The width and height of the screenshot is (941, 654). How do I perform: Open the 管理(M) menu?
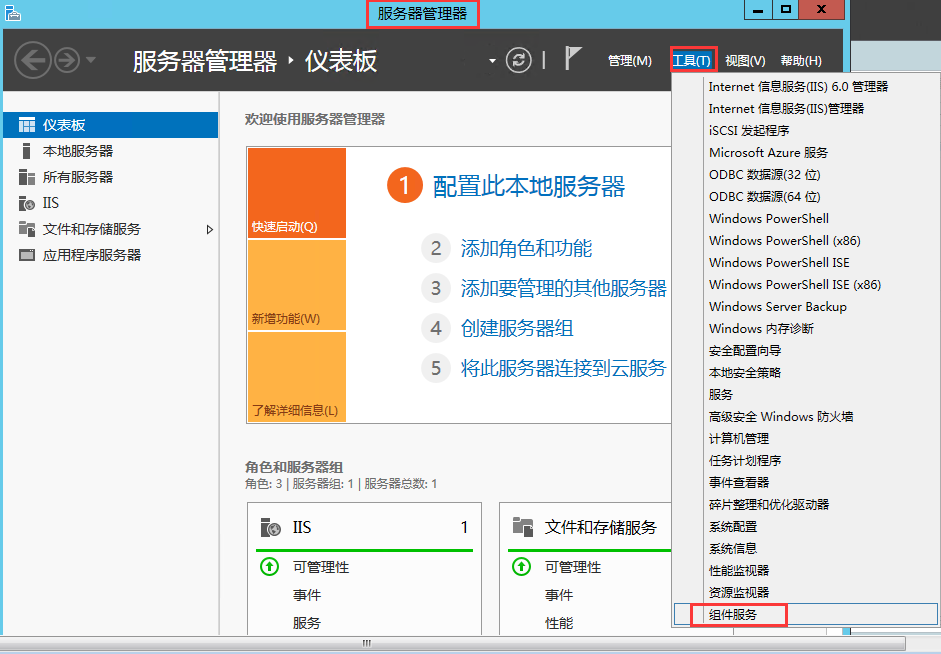(630, 61)
